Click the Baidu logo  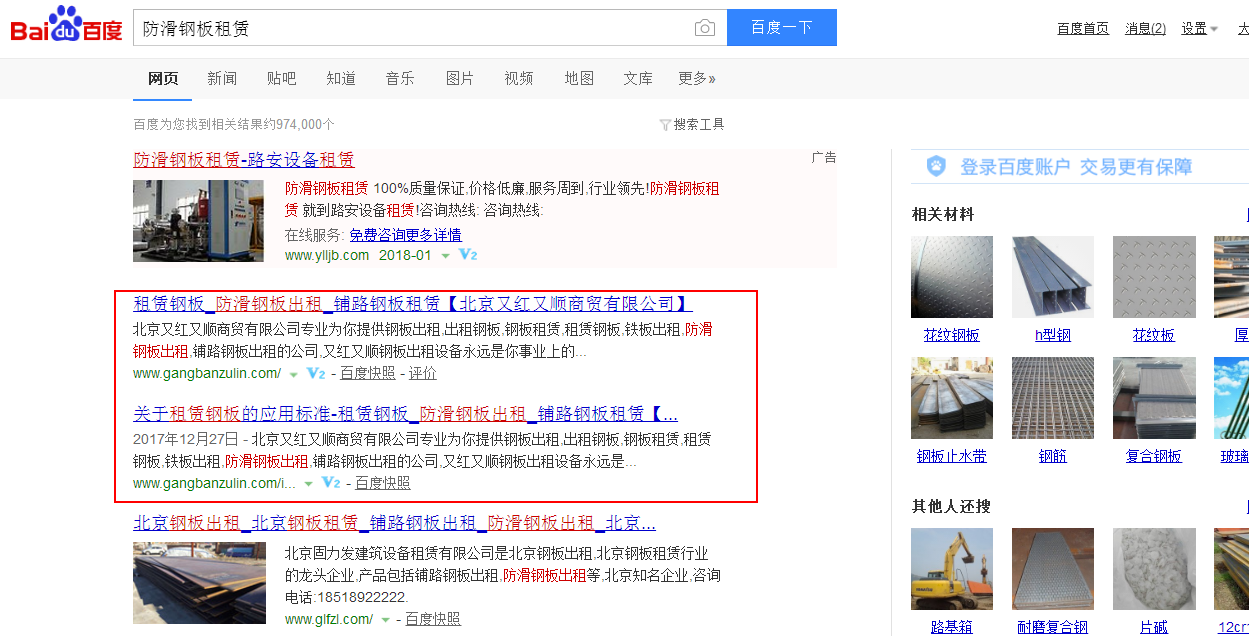[x=66, y=27]
